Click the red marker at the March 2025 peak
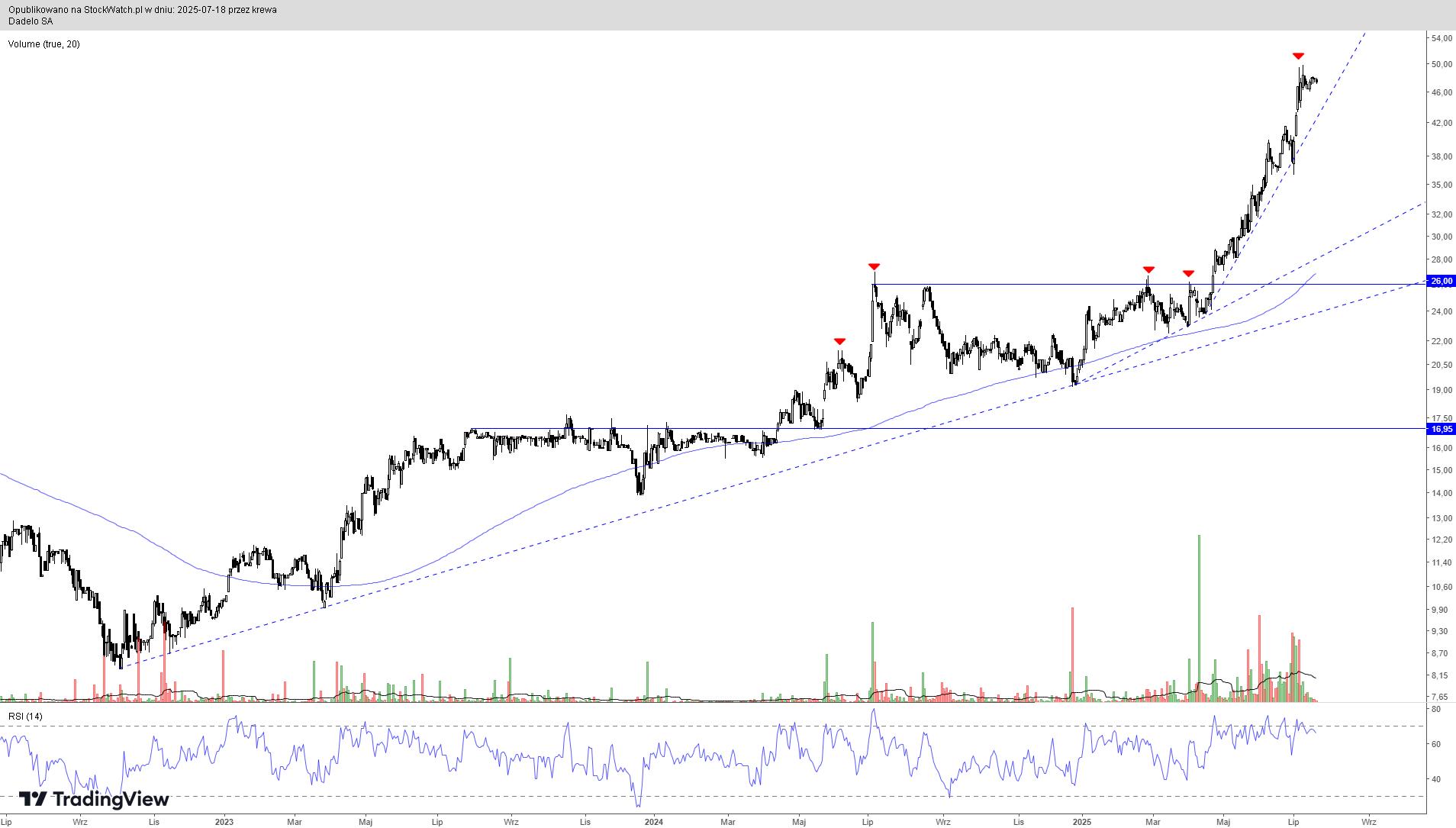This screenshot has height=828, width=1456. click(x=1148, y=269)
